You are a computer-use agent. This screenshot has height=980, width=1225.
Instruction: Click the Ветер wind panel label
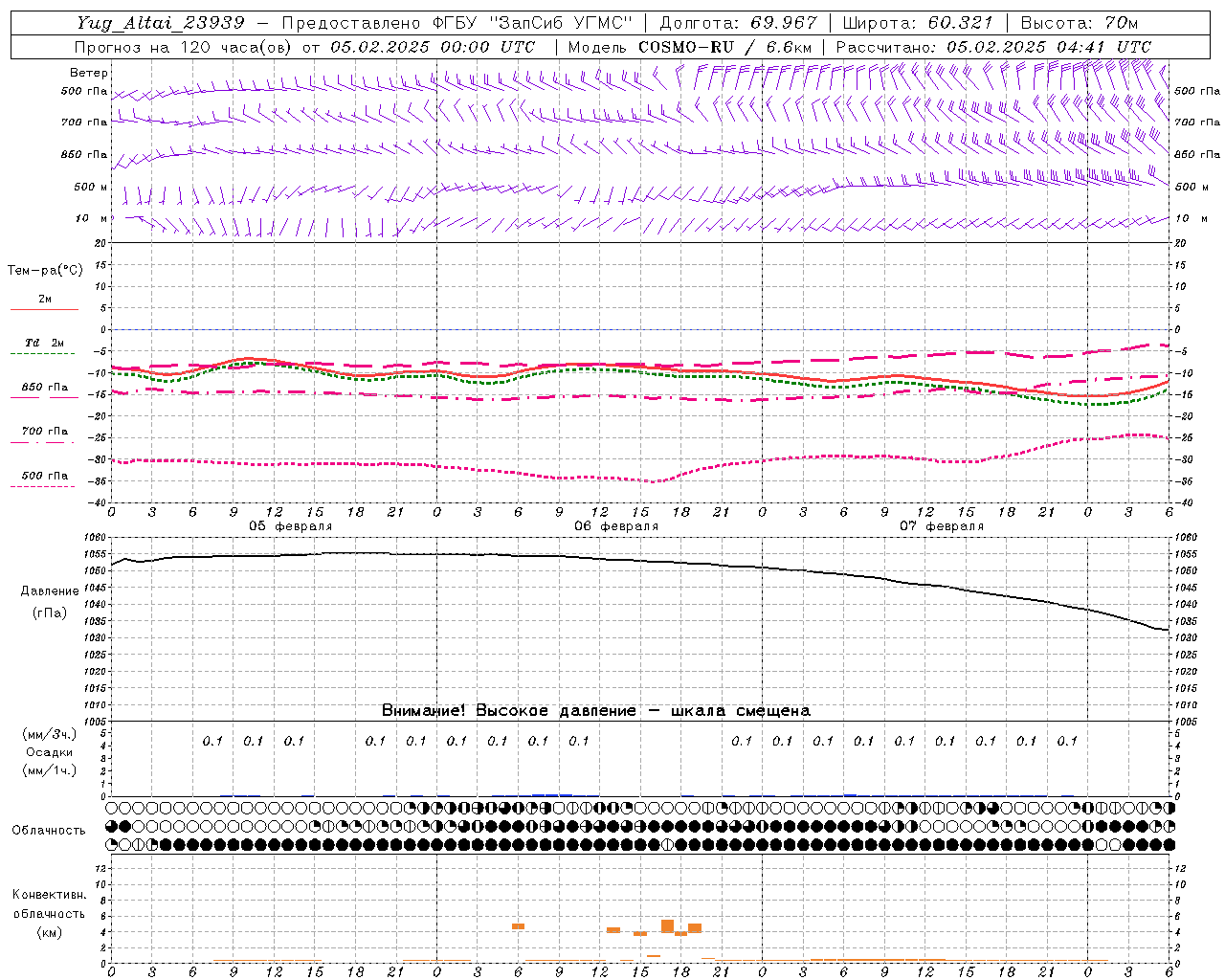[x=89, y=73]
